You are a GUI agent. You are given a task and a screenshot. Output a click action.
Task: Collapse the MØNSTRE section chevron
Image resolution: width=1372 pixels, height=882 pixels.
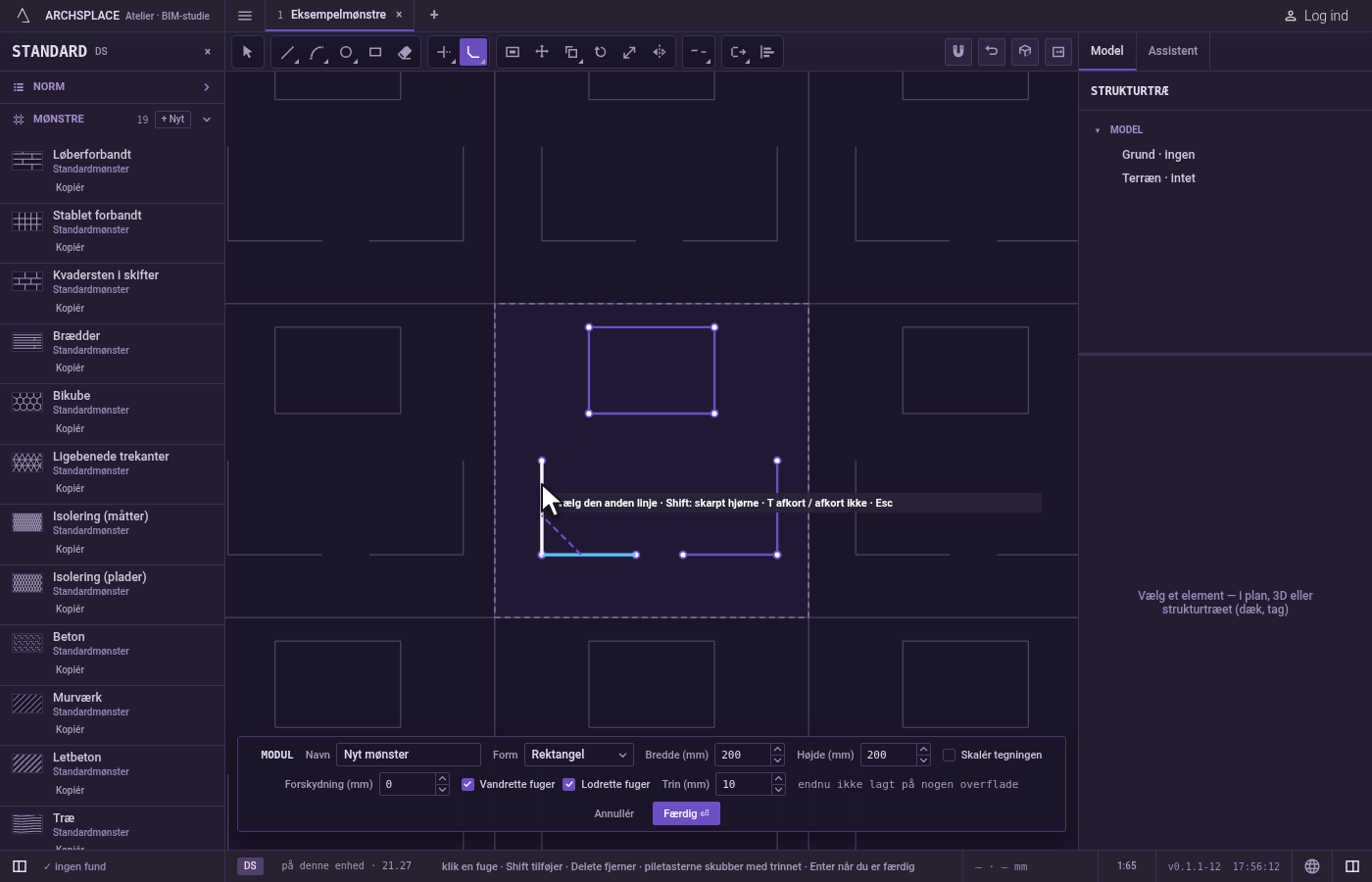(x=207, y=120)
